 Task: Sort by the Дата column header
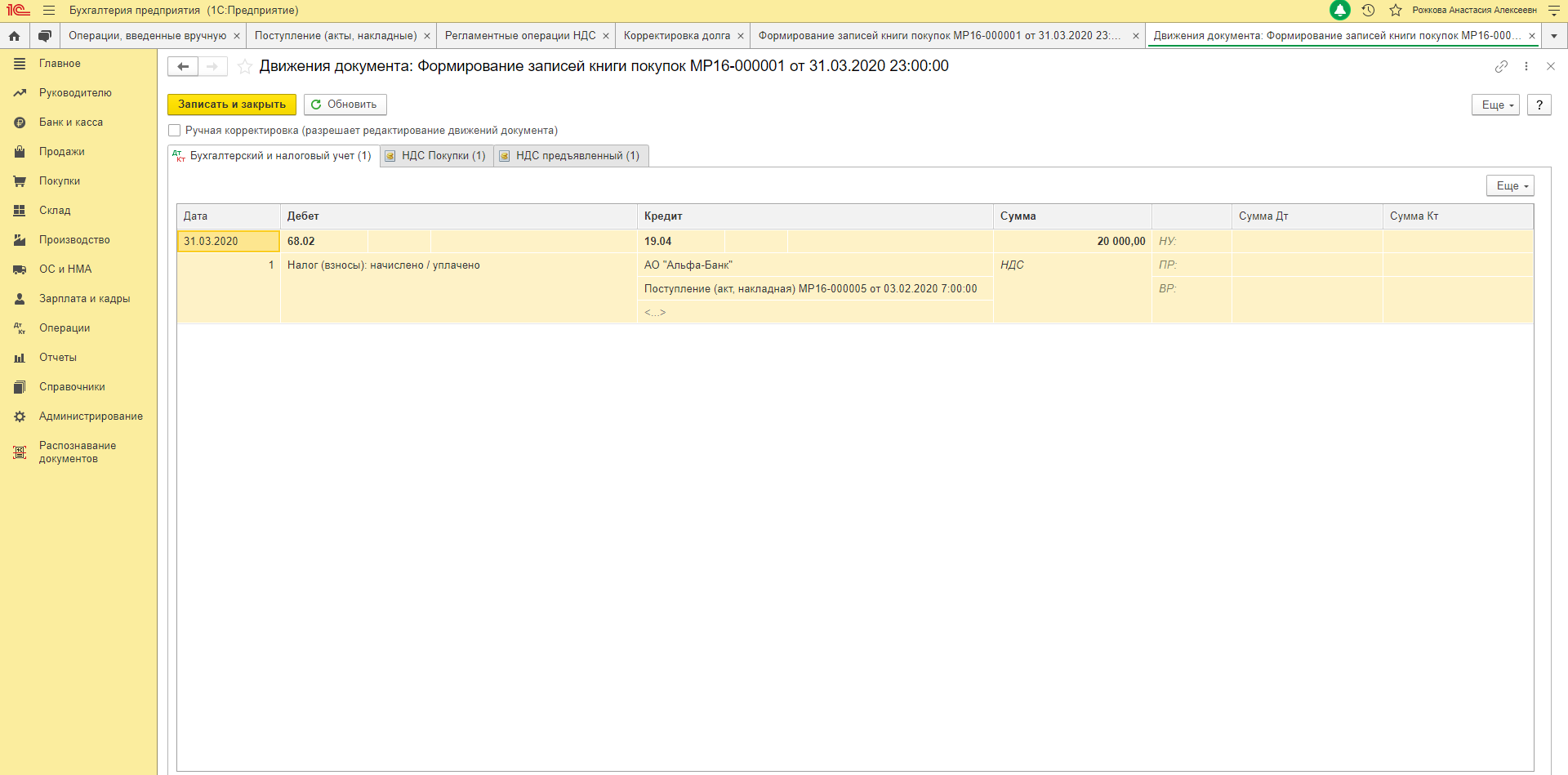pyautogui.click(x=229, y=216)
